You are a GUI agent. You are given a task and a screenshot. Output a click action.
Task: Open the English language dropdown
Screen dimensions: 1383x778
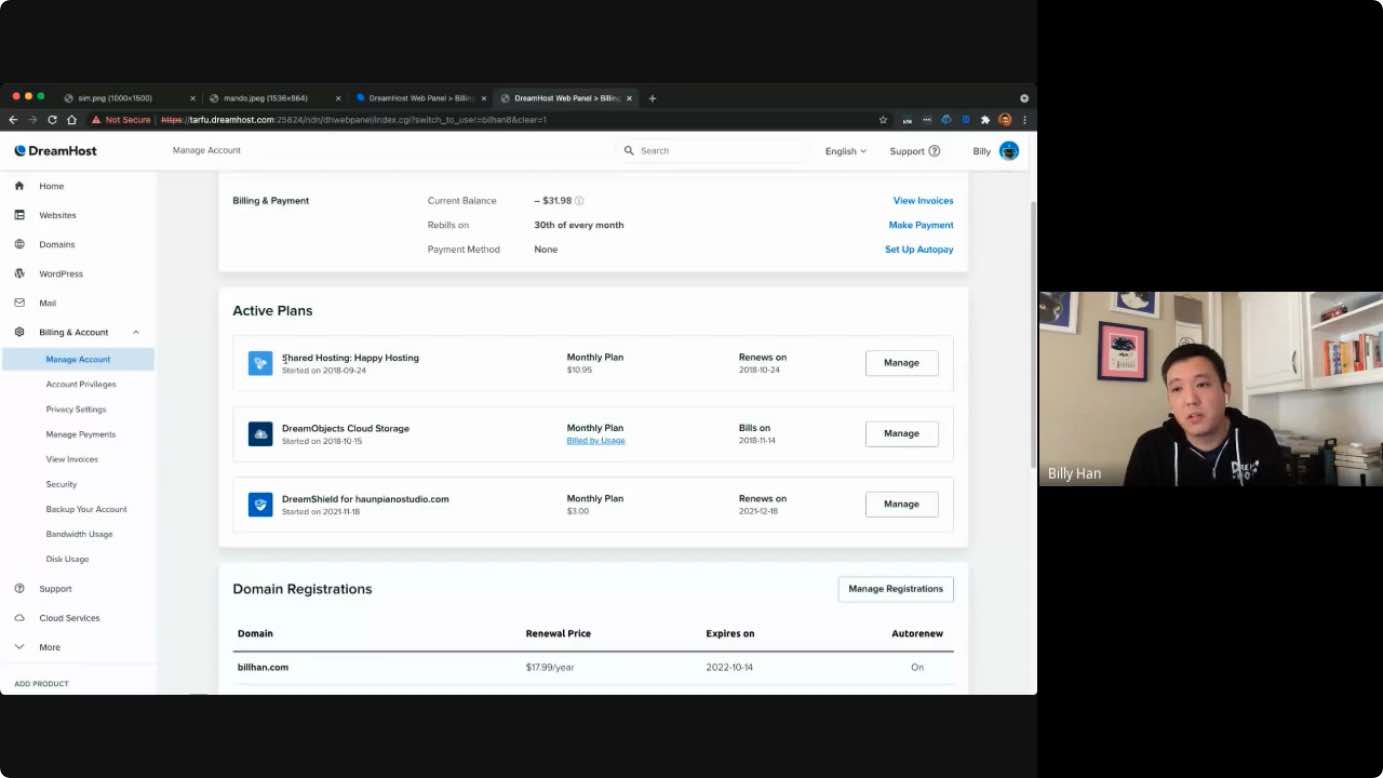(x=845, y=151)
